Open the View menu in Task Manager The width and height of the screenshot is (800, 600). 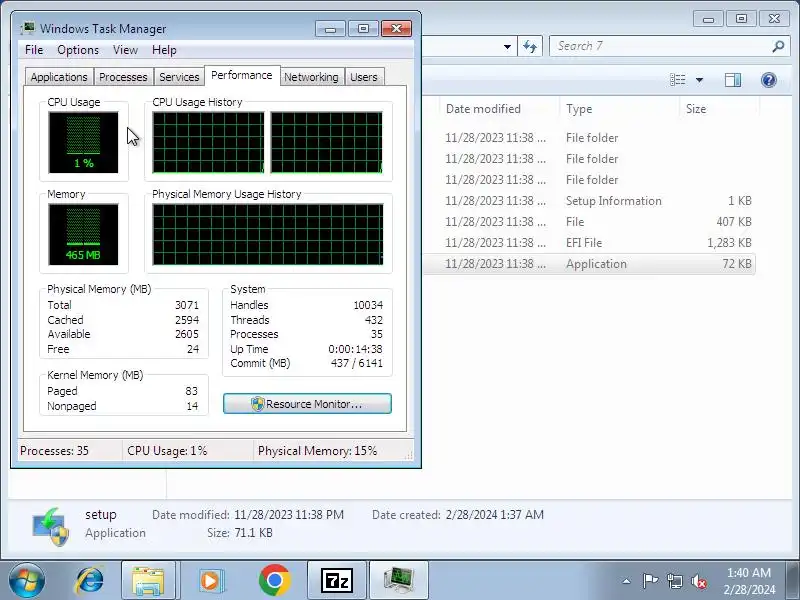125,50
